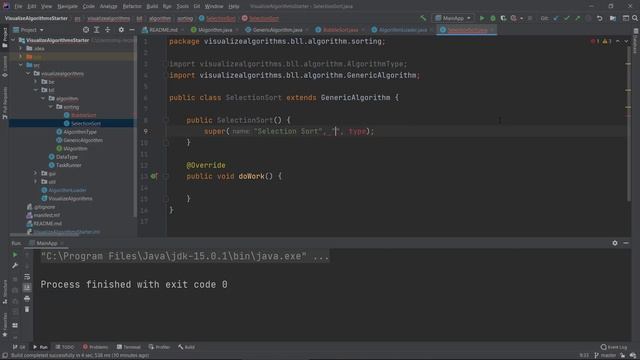Hide Run panel with minus icon
The height and width of the screenshot is (360, 640).
click(x=626, y=243)
